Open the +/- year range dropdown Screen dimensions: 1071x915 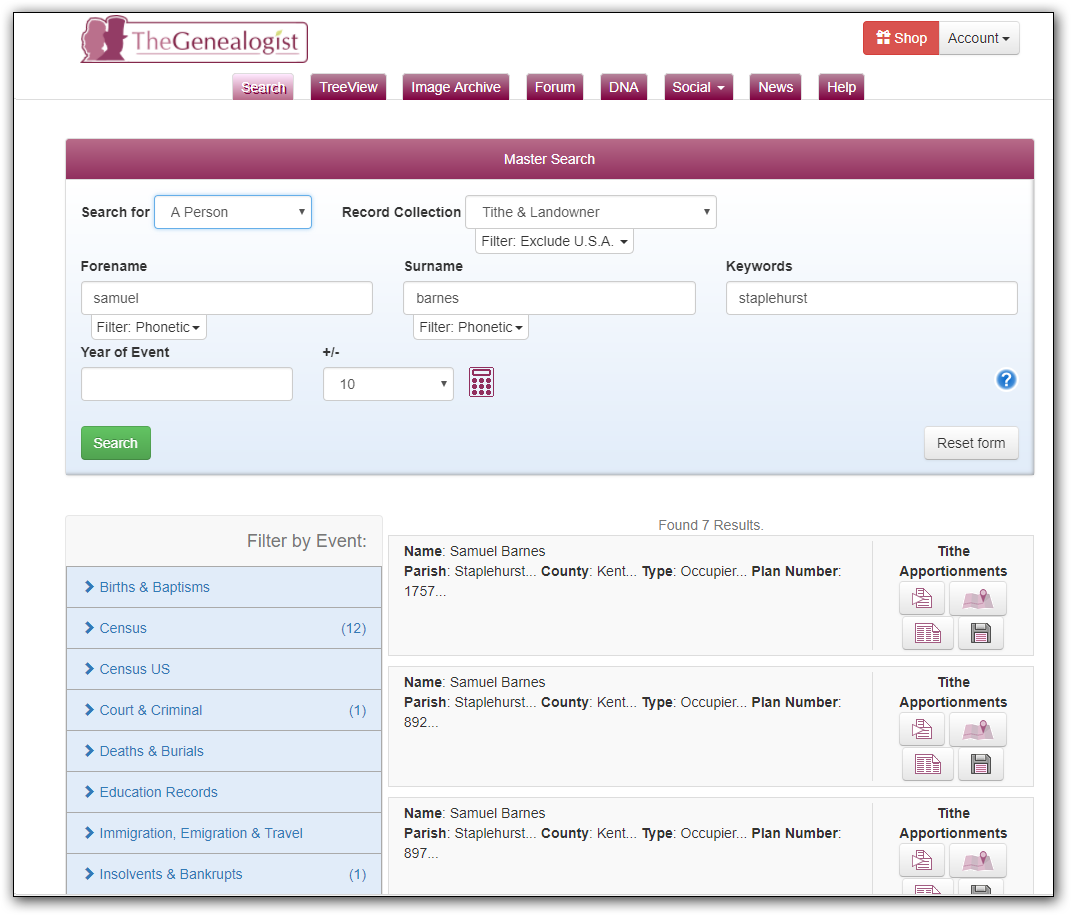click(x=388, y=384)
